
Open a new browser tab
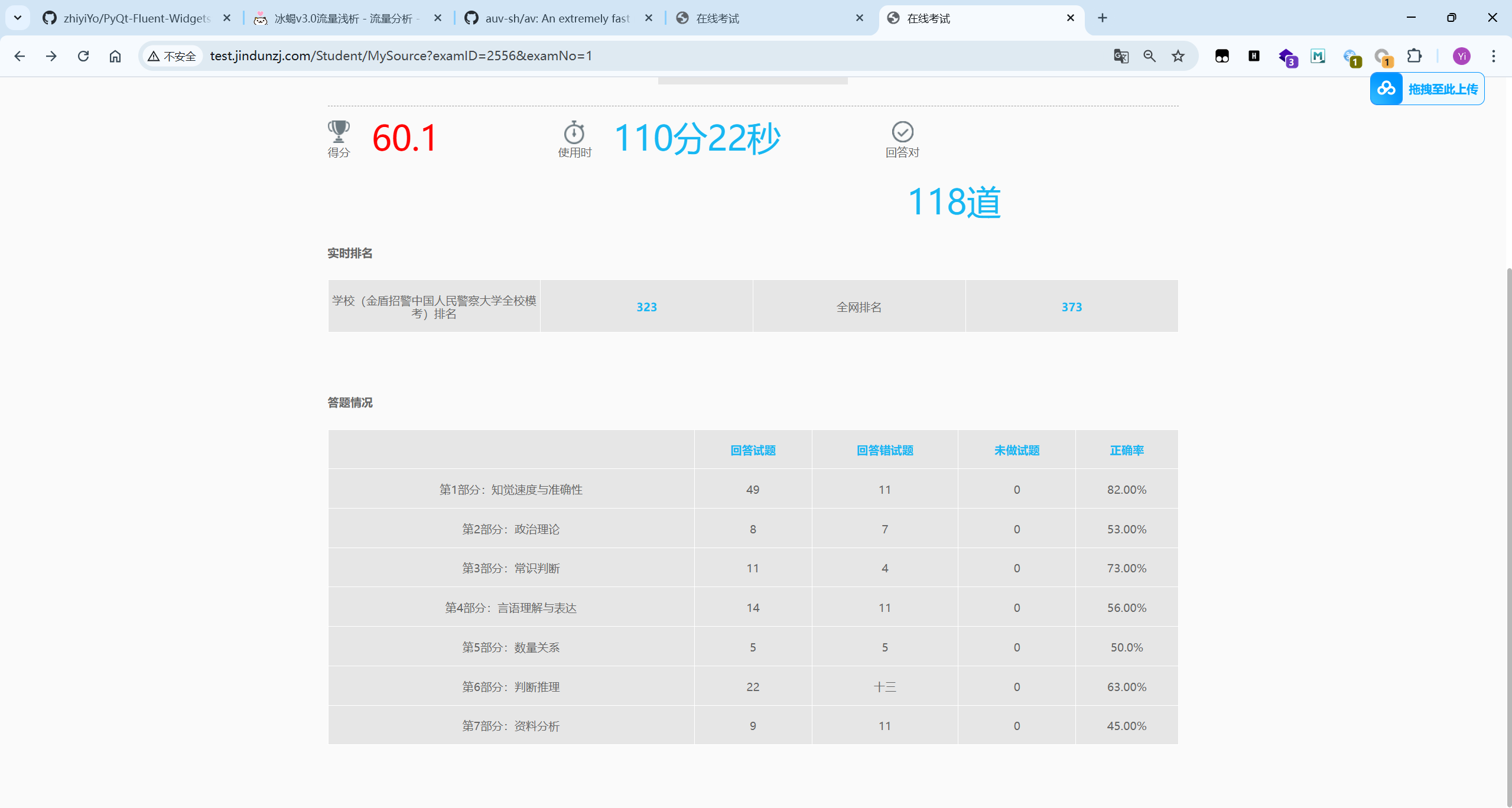tap(1103, 18)
